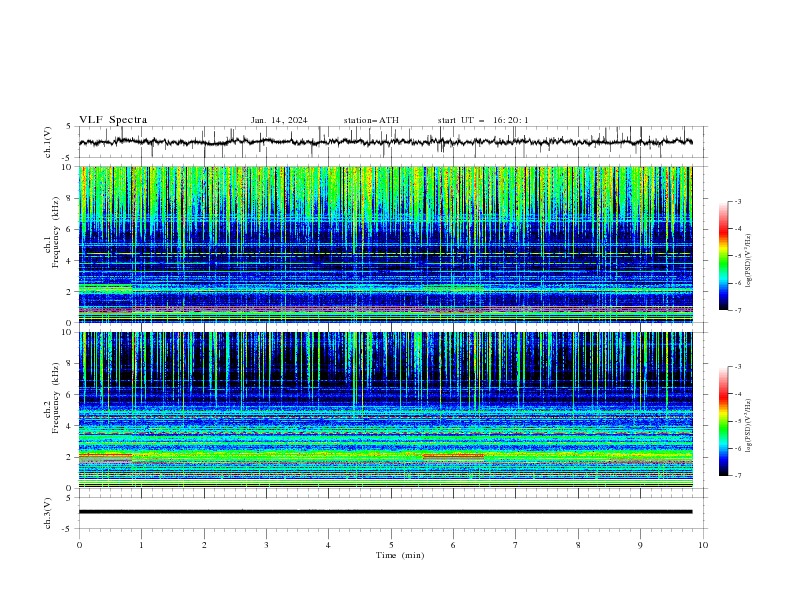
Task: Click the "-7" tick on ch.1 colorbar
Action: pos(738,310)
